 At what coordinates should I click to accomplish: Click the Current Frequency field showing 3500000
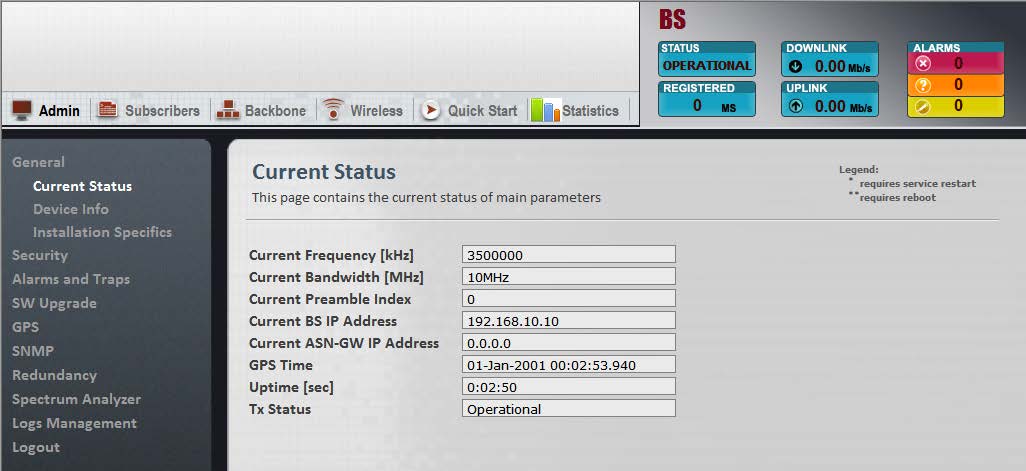pyautogui.click(x=569, y=254)
